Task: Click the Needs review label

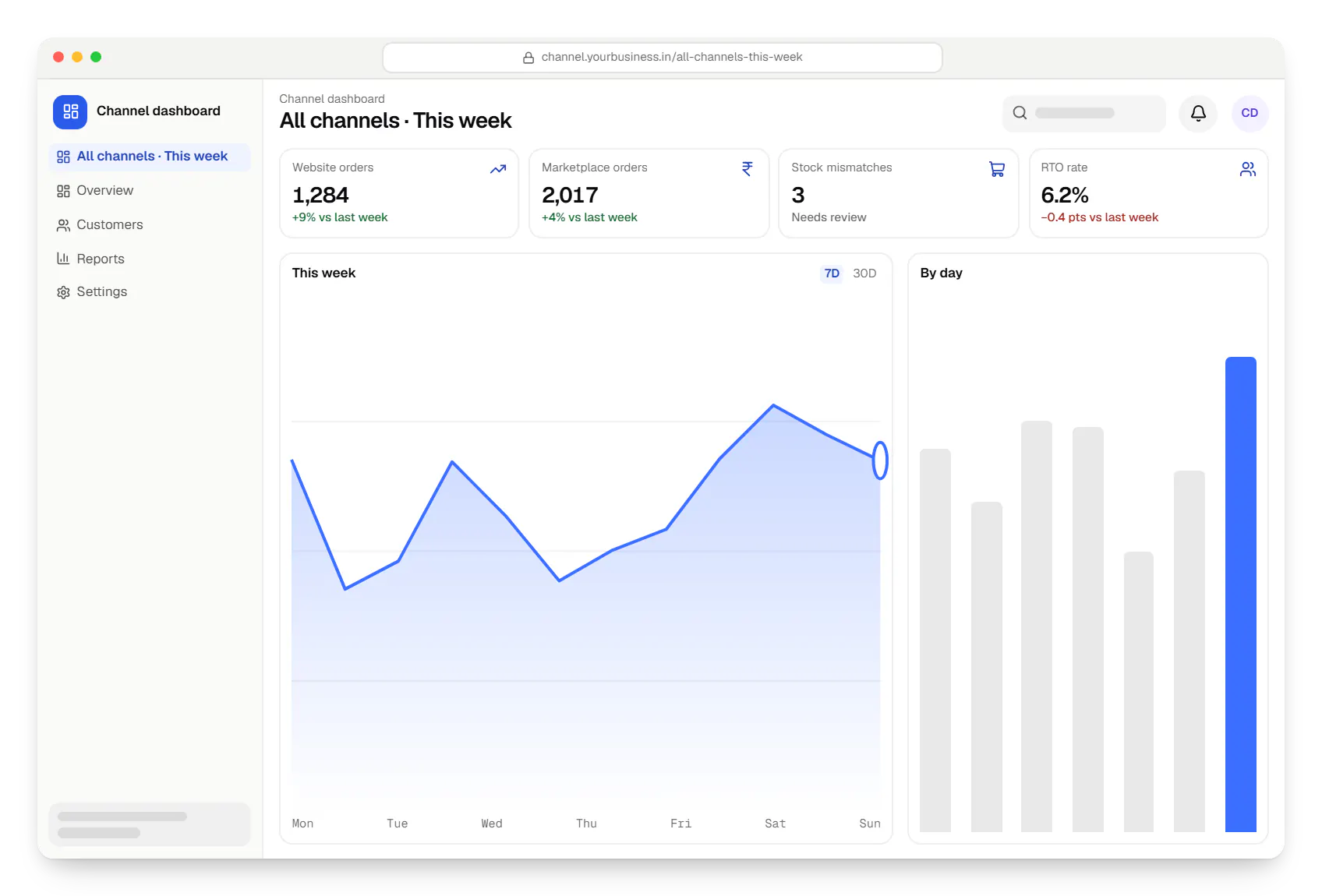Action: [x=829, y=217]
